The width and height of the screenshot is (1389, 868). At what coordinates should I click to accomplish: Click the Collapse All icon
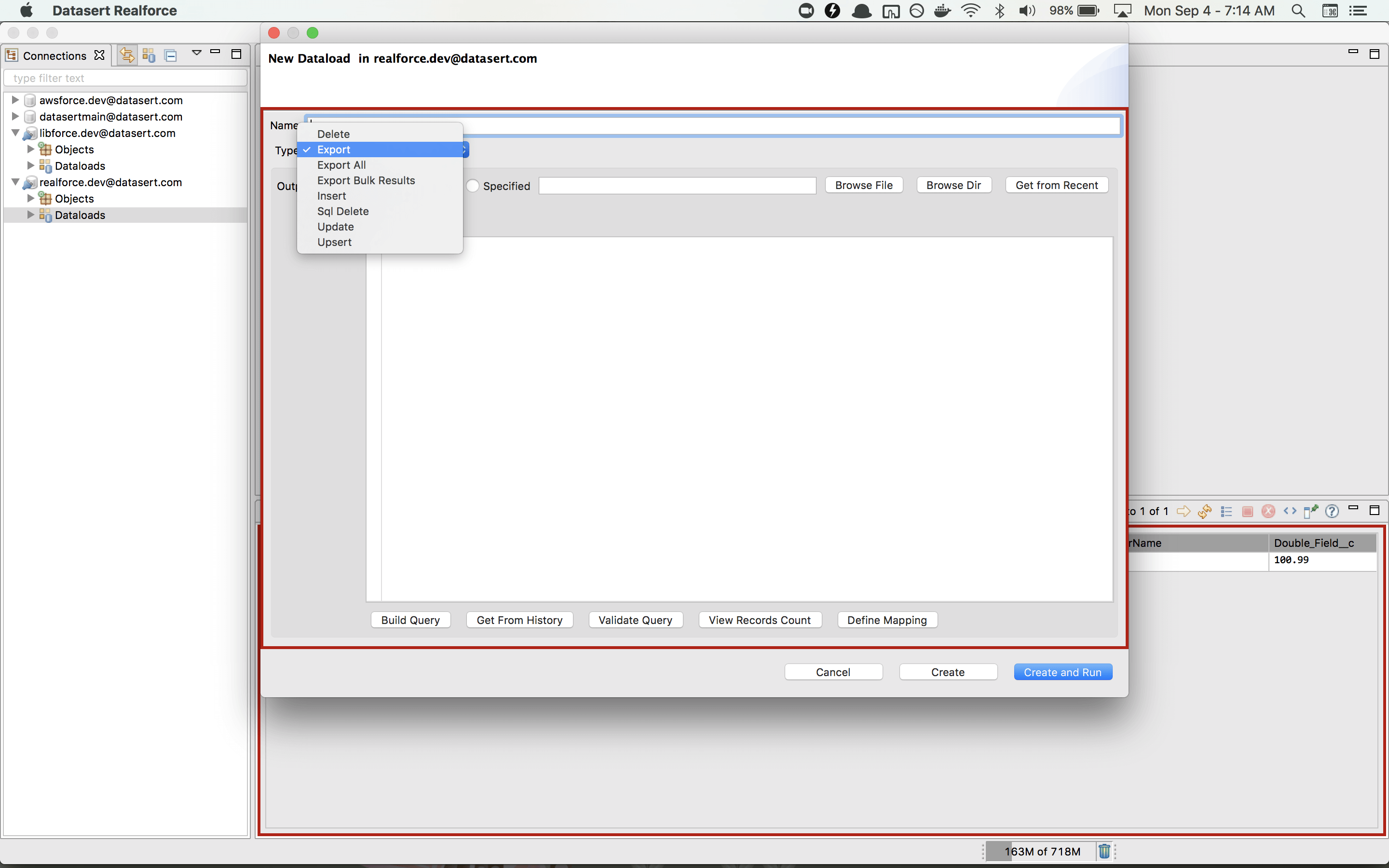170,55
